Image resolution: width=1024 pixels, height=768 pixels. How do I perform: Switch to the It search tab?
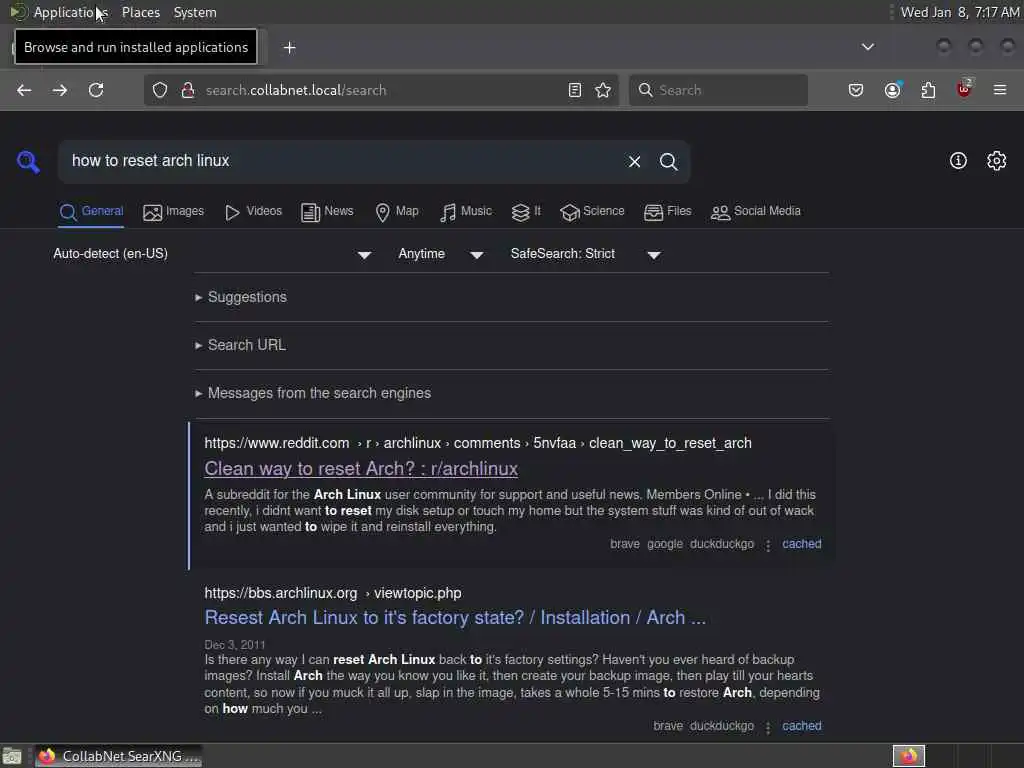[526, 212]
